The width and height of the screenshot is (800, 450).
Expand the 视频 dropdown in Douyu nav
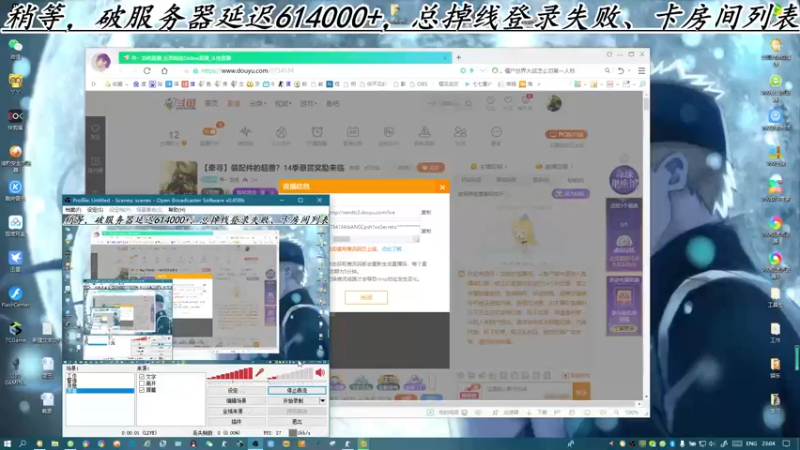tap(283, 104)
